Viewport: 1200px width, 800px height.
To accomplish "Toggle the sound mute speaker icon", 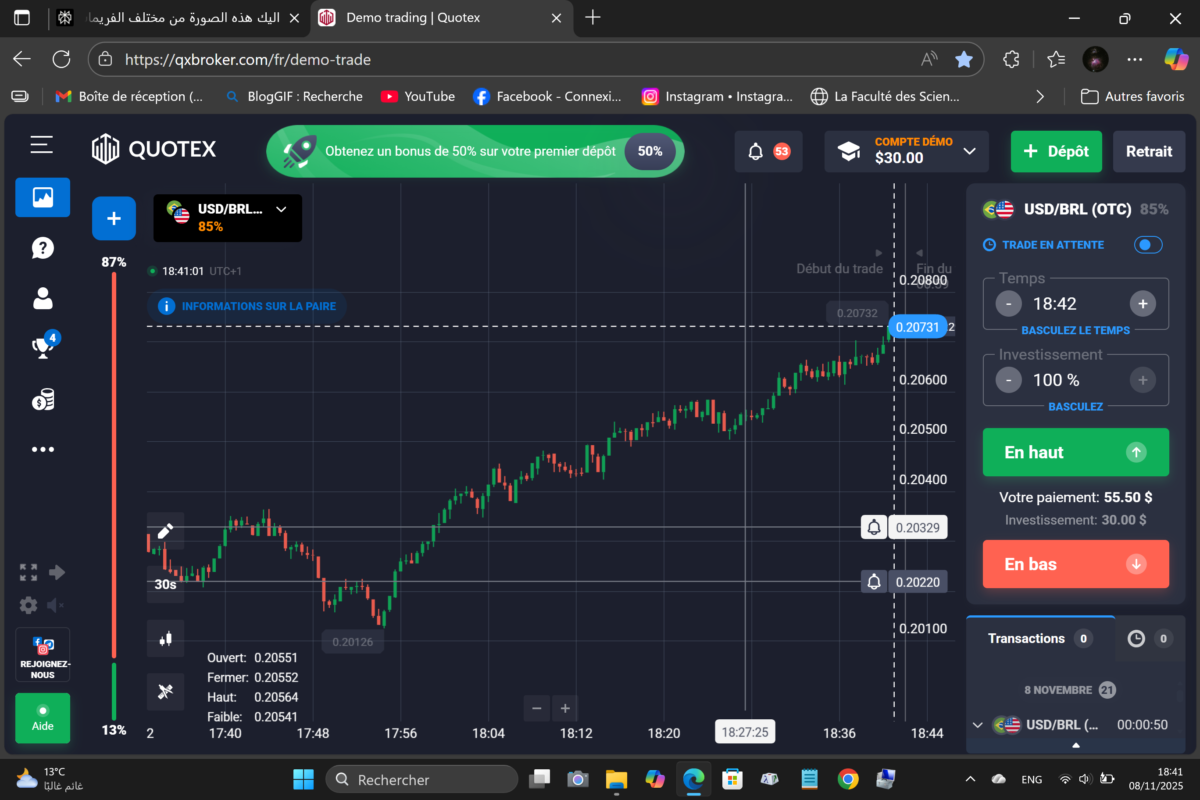I will [x=56, y=605].
